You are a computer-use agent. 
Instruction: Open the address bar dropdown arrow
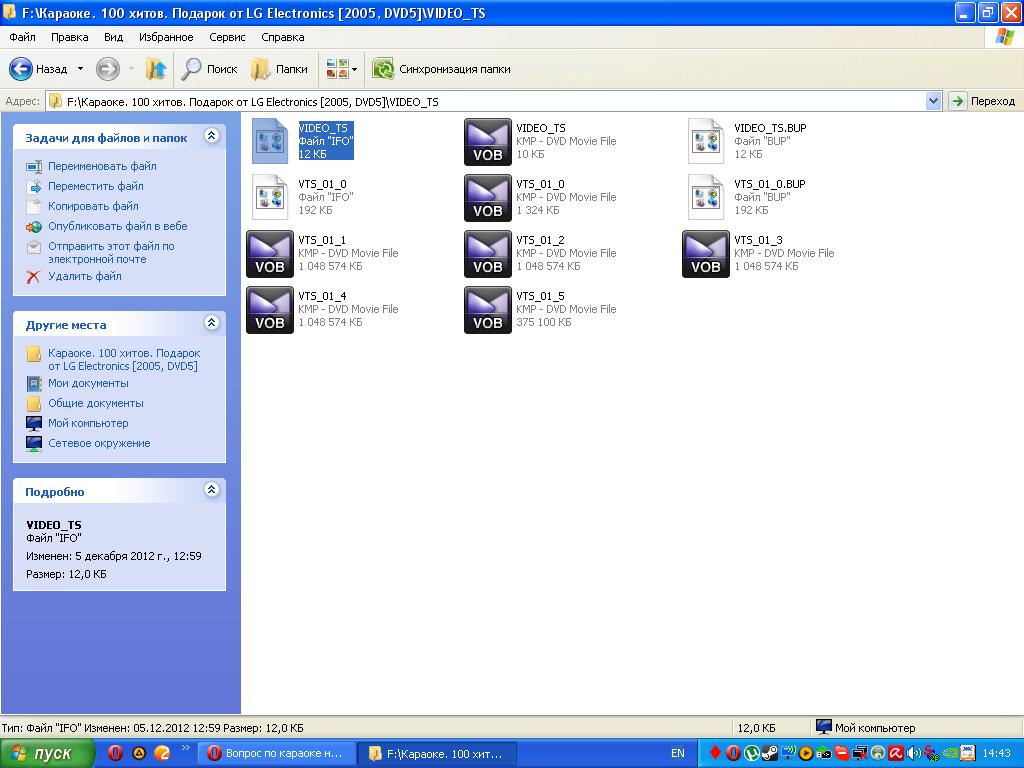pyautogui.click(x=933, y=101)
